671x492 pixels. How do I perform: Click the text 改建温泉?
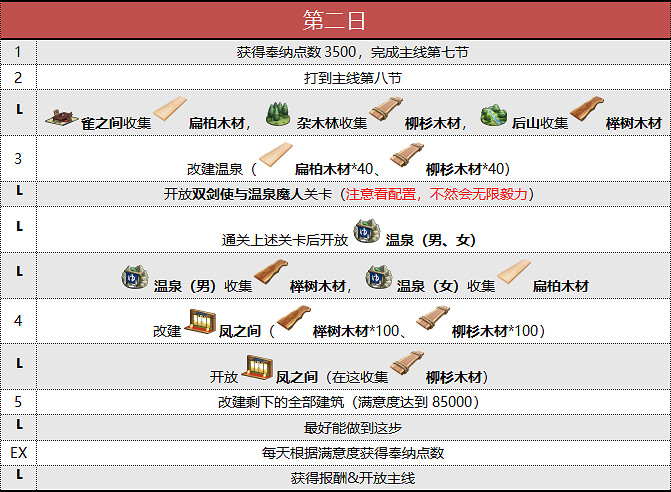pos(215,169)
